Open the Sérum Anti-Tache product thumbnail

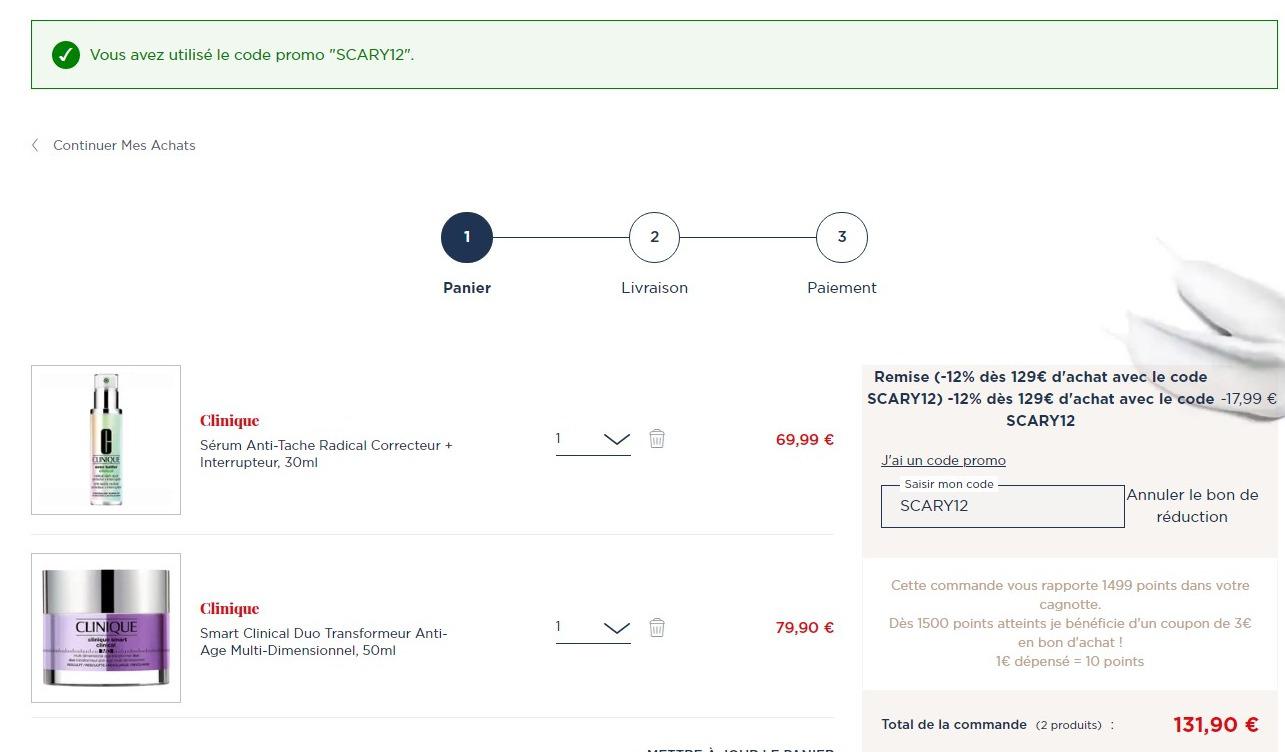point(106,440)
